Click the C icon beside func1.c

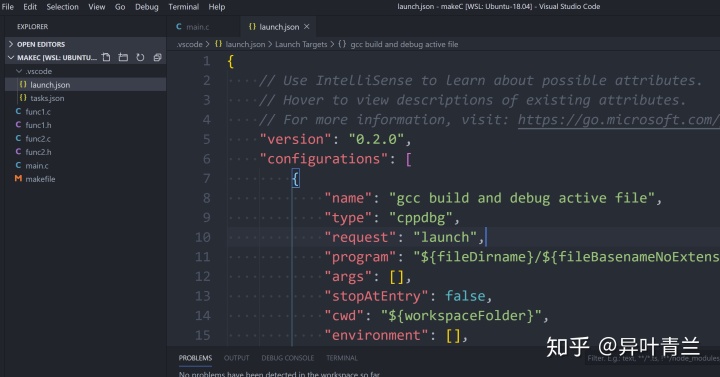point(18,112)
